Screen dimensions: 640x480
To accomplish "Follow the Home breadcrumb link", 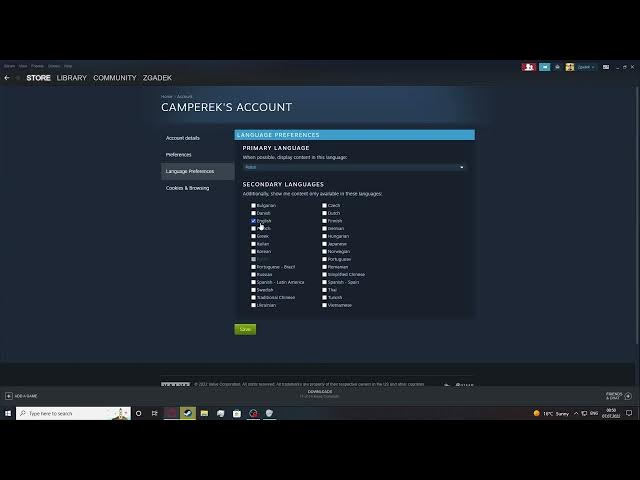I will click(167, 97).
